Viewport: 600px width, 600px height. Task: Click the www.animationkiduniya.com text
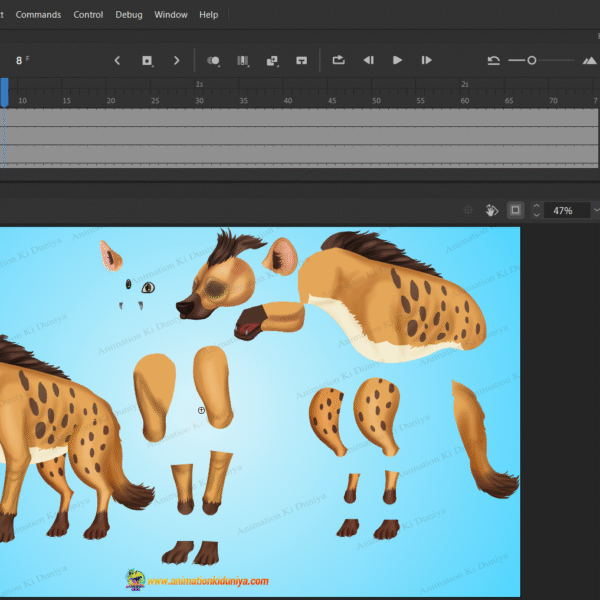coord(208,581)
